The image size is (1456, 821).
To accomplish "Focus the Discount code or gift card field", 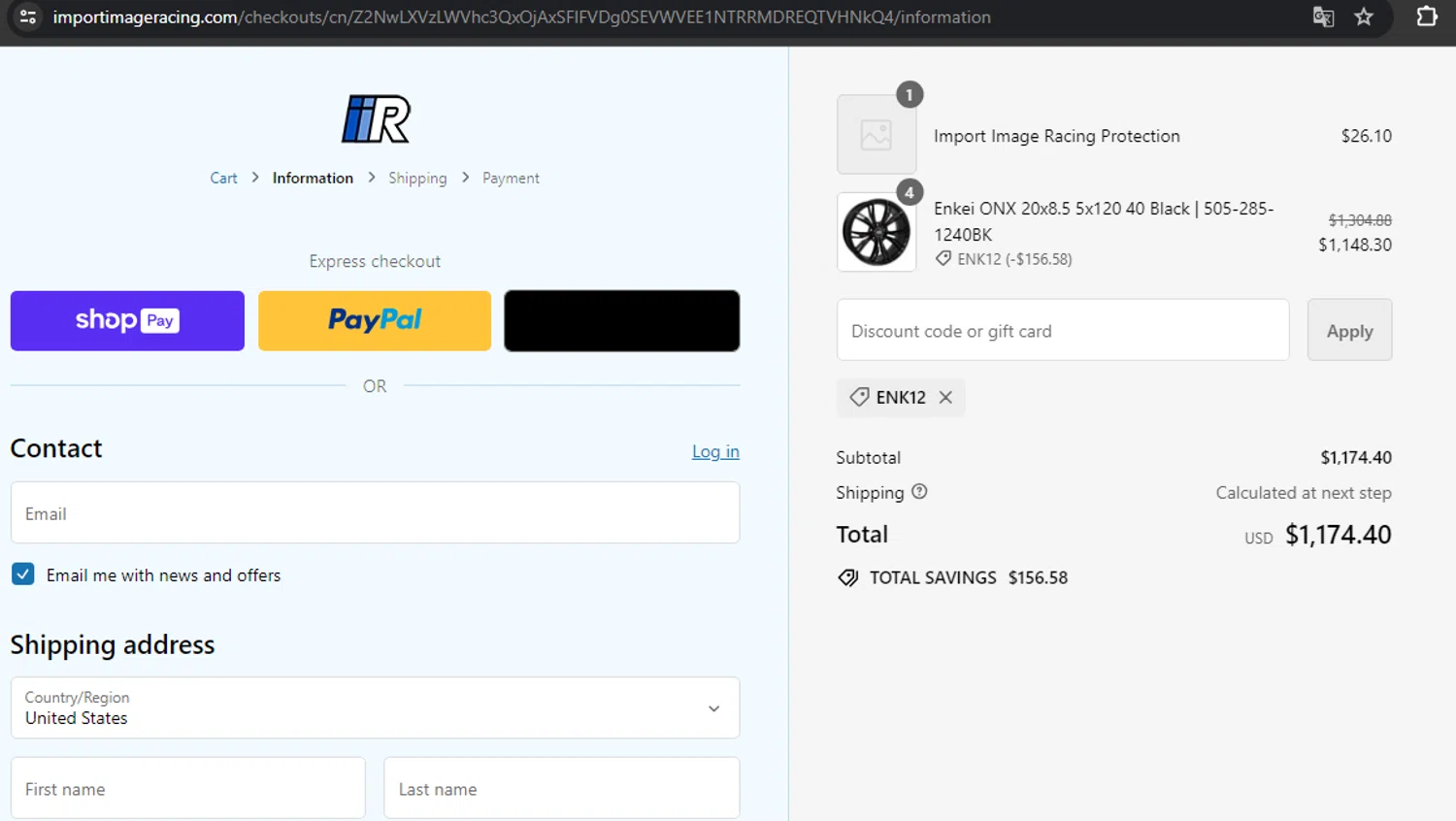I will coord(1063,330).
